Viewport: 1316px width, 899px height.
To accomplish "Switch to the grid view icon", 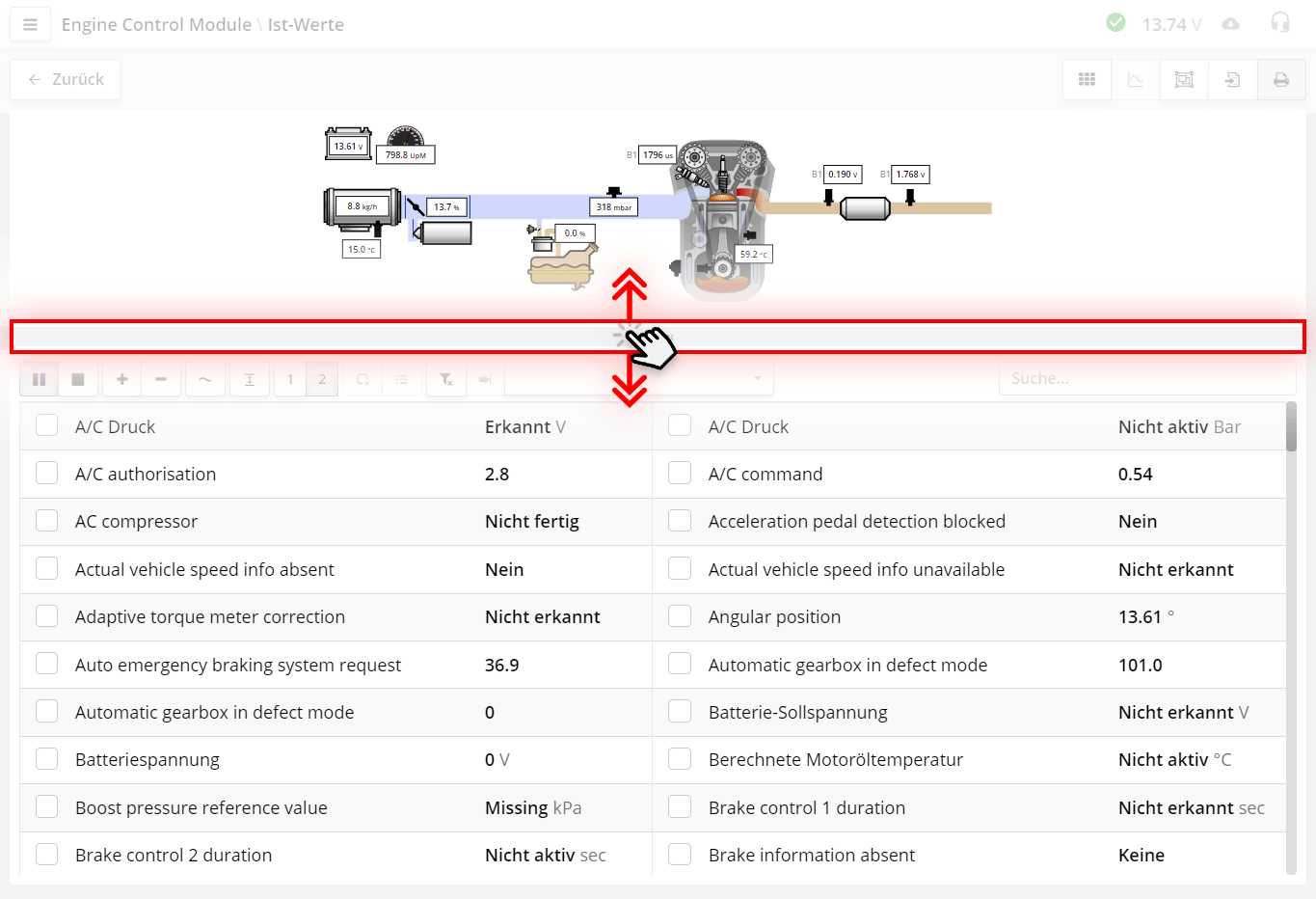I will [x=1087, y=80].
